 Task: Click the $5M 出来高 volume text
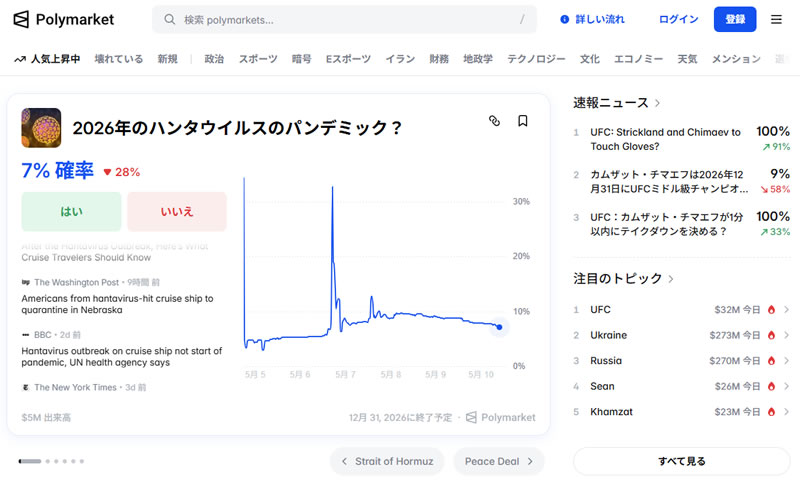click(x=46, y=418)
